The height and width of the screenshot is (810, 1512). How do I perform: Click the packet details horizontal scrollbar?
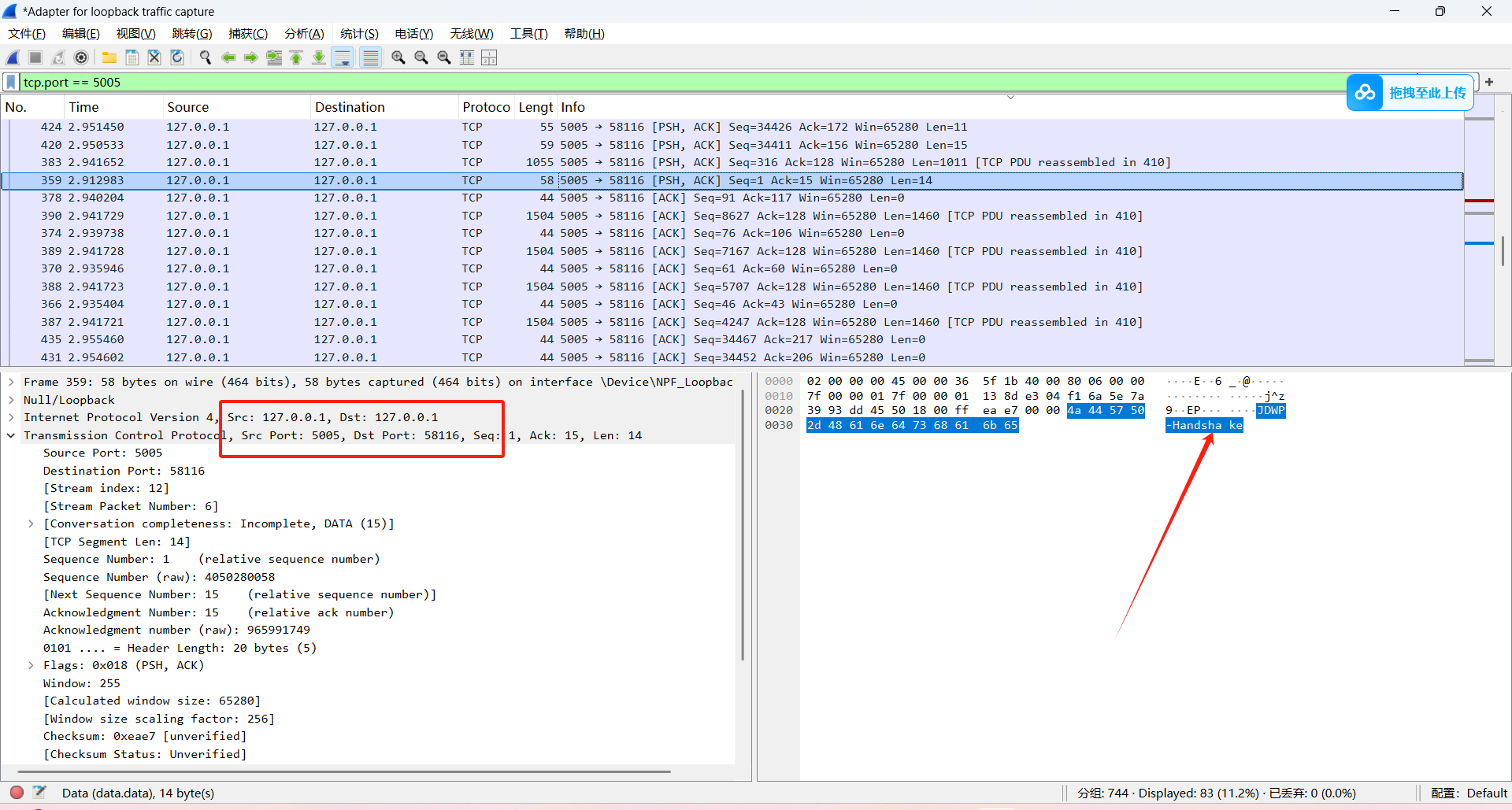(x=344, y=771)
